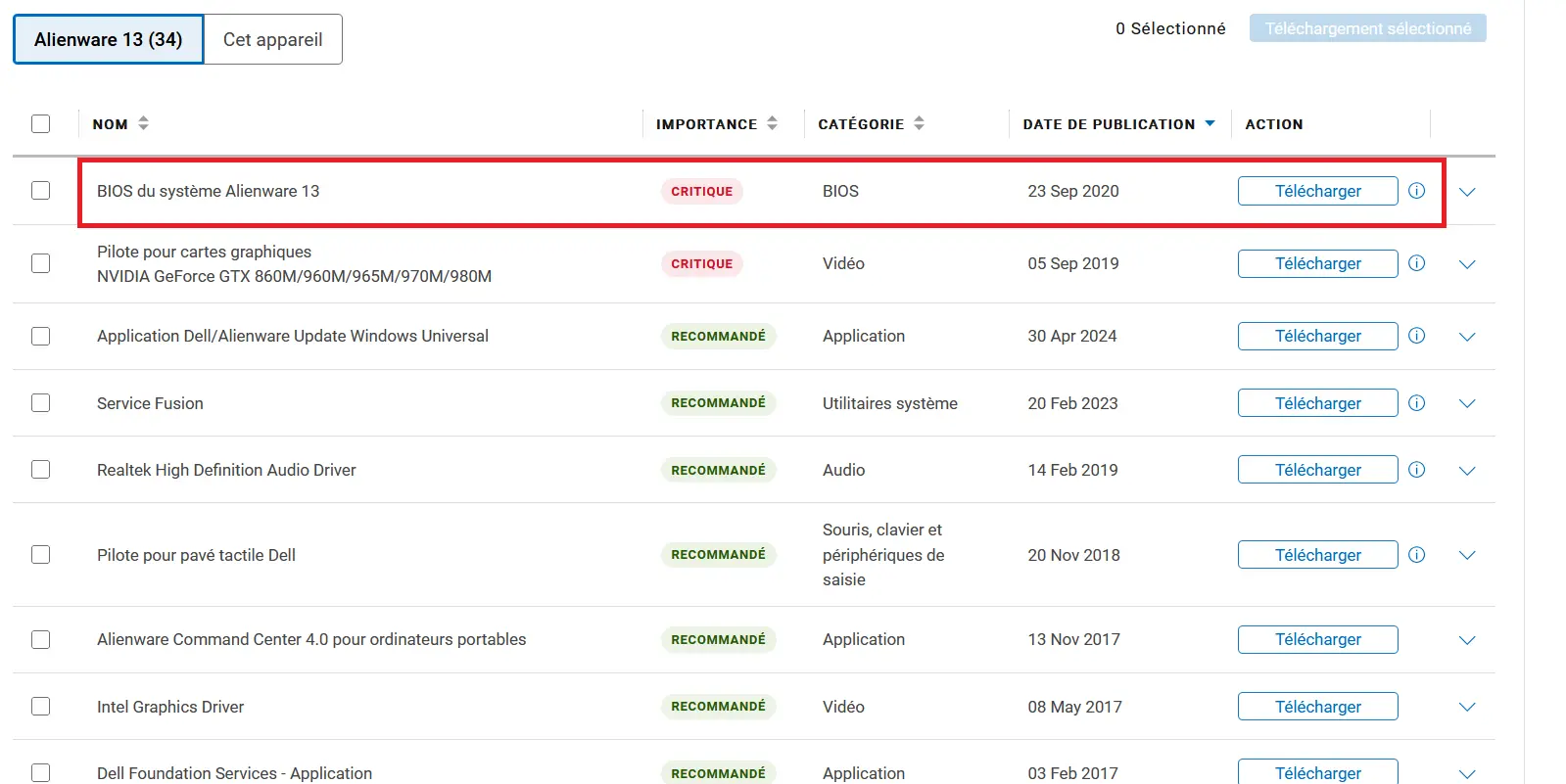The height and width of the screenshot is (784, 1566).
Task: Sort by IMPORTANCE column arrows
Action: click(x=773, y=123)
